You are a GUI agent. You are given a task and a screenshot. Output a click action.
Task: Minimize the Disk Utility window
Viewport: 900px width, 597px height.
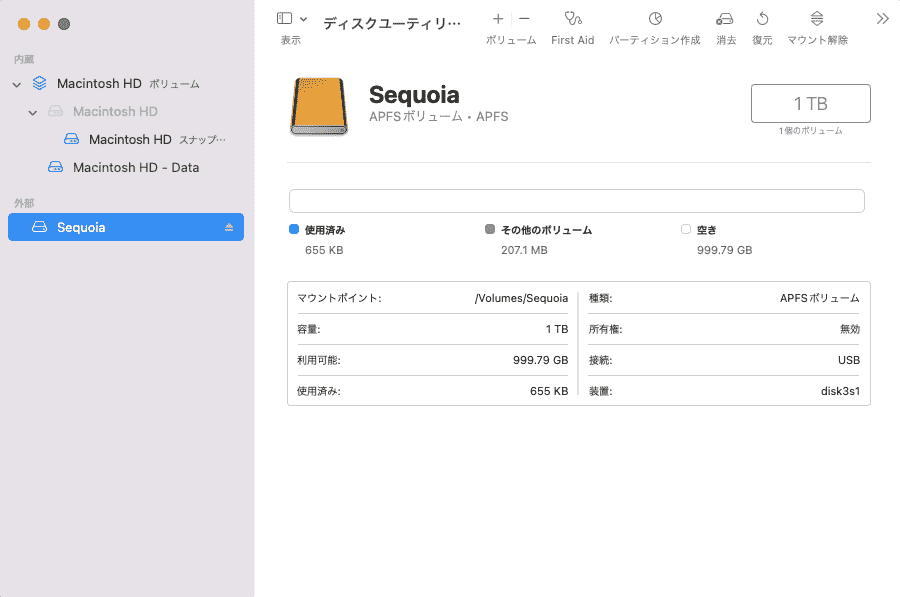click(x=44, y=24)
